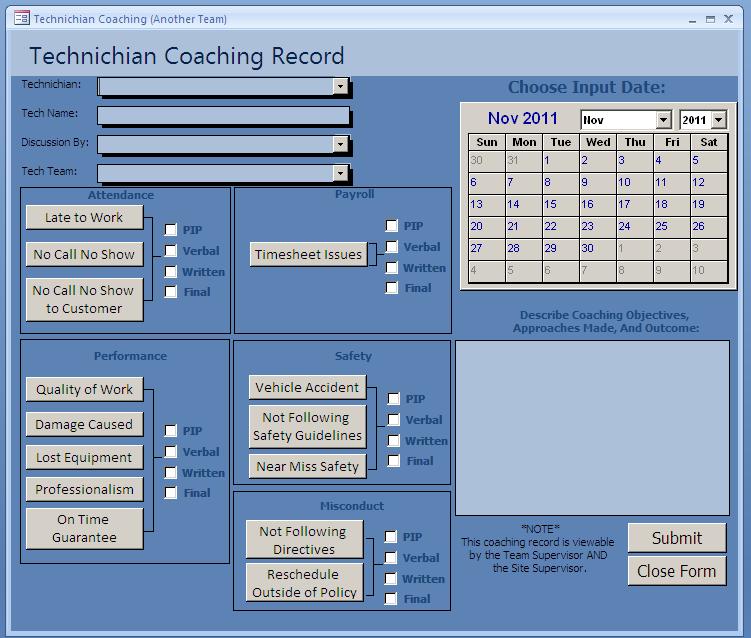751x638 pixels.
Task: Tick the Payroll Verbal checkbox
Action: click(391, 247)
